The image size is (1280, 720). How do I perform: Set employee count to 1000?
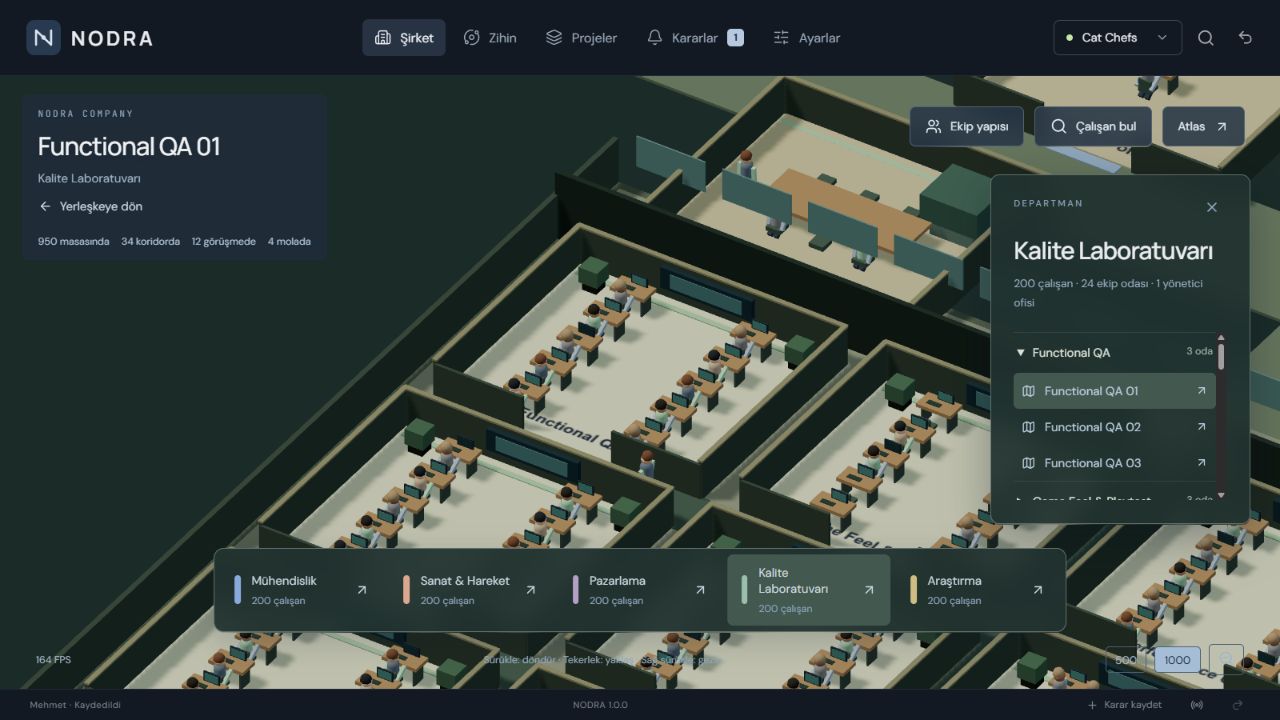click(1177, 660)
